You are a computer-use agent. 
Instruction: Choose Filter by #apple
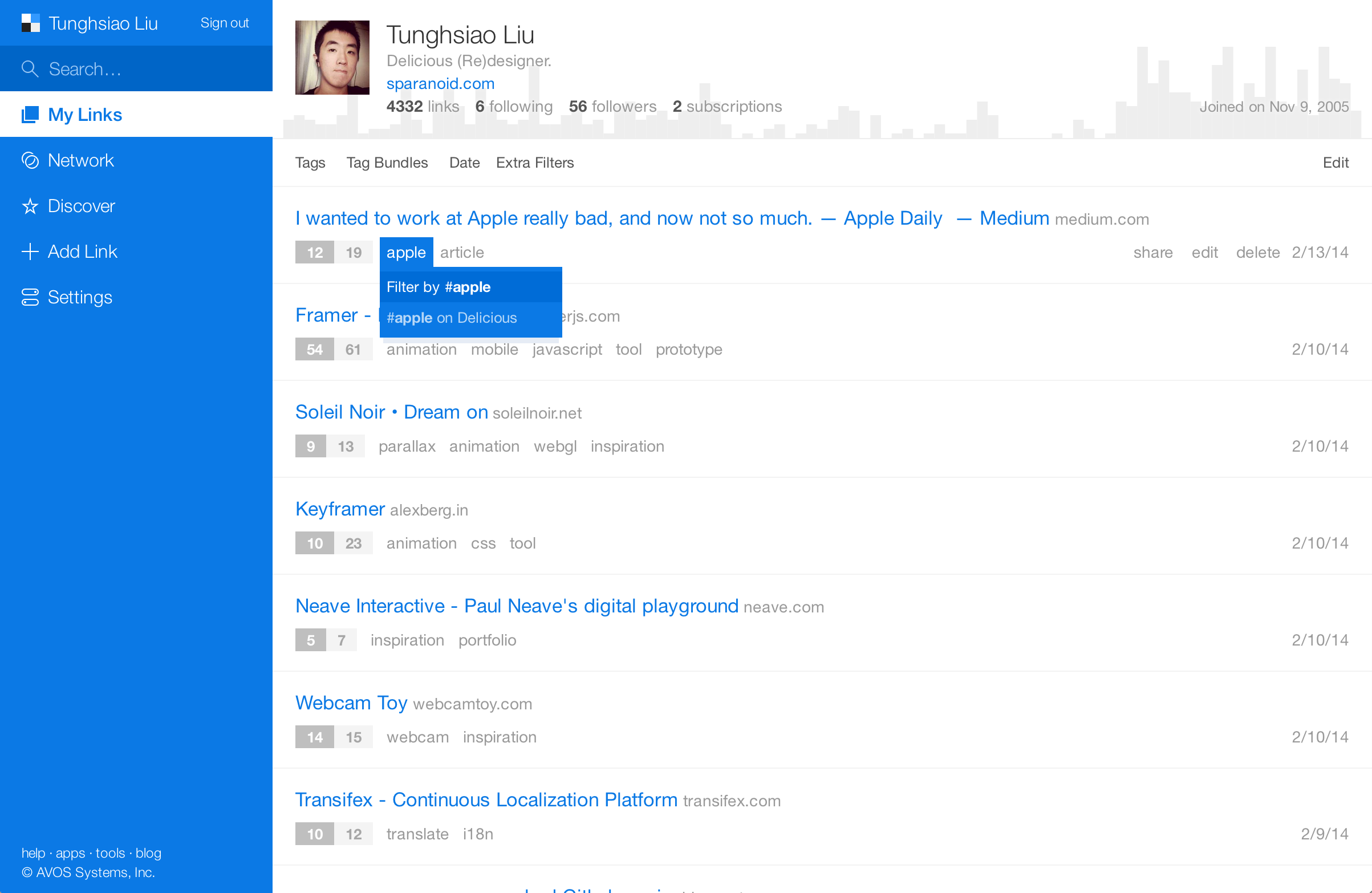(x=470, y=287)
